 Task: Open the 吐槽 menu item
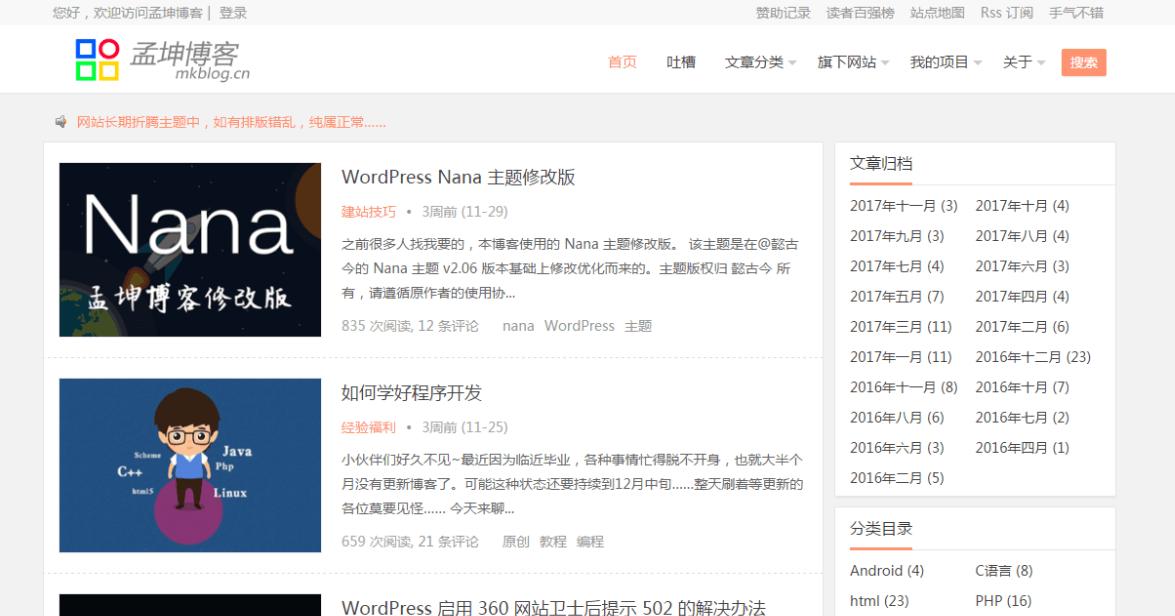point(681,62)
